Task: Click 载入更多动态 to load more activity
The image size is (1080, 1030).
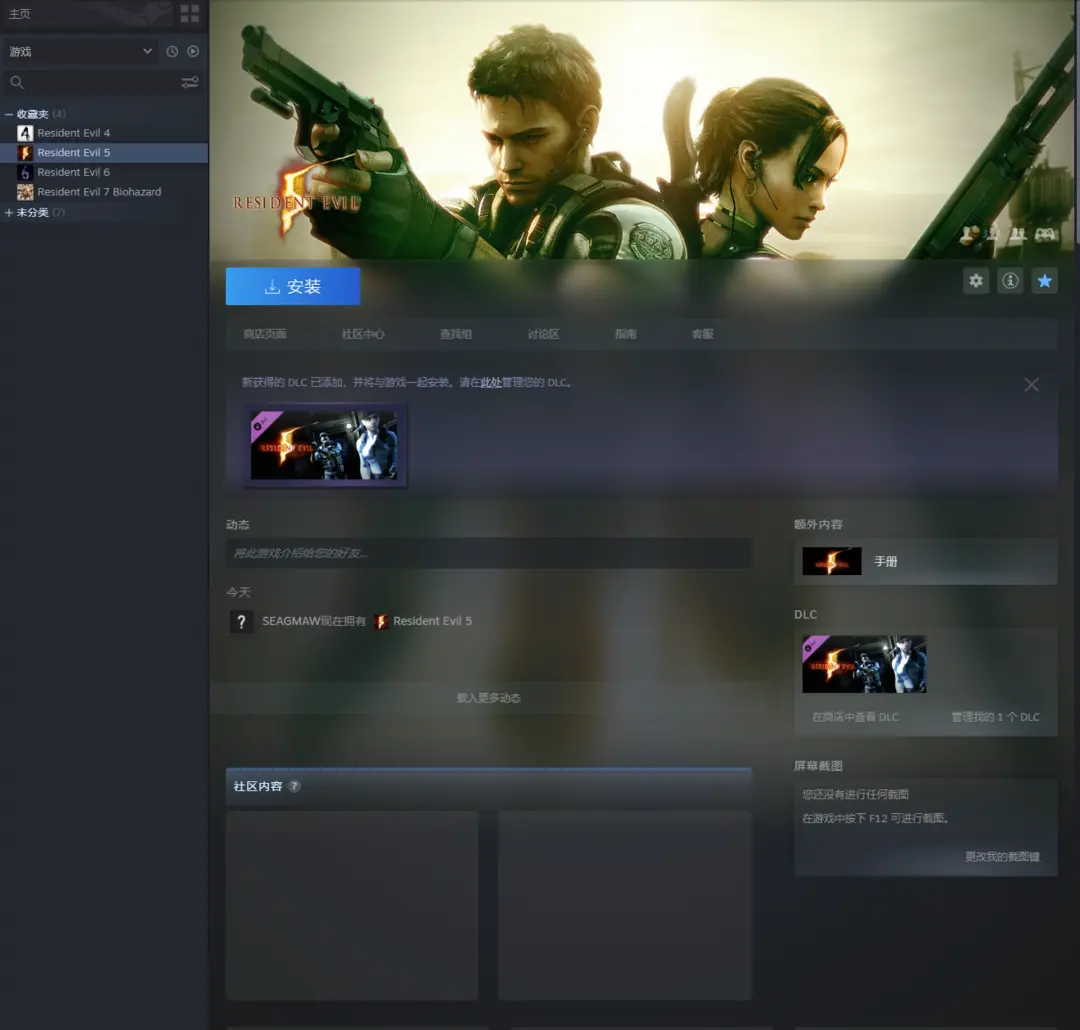Action: pos(488,698)
